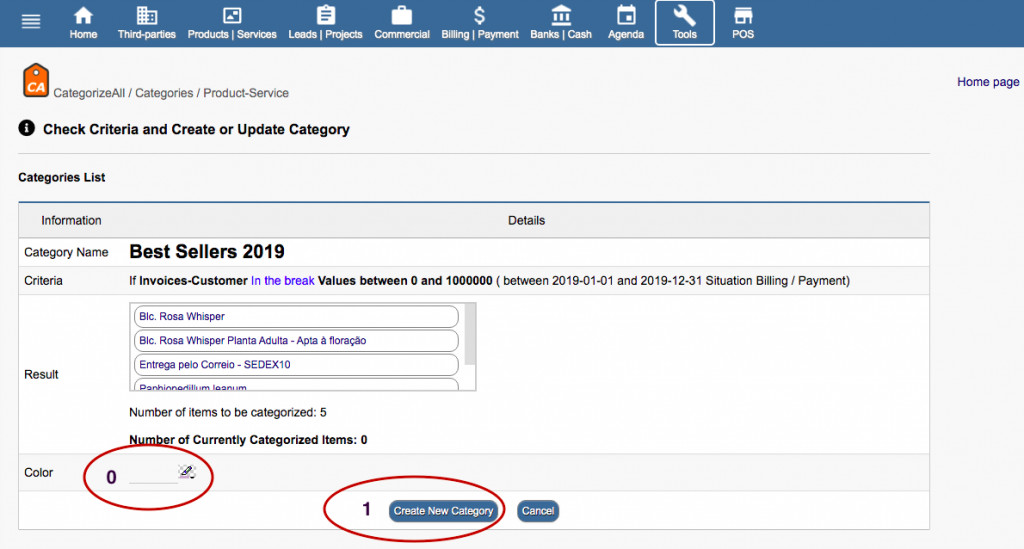Open Third-parties module
Image resolution: width=1024 pixels, height=549 pixels.
point(146,23)
